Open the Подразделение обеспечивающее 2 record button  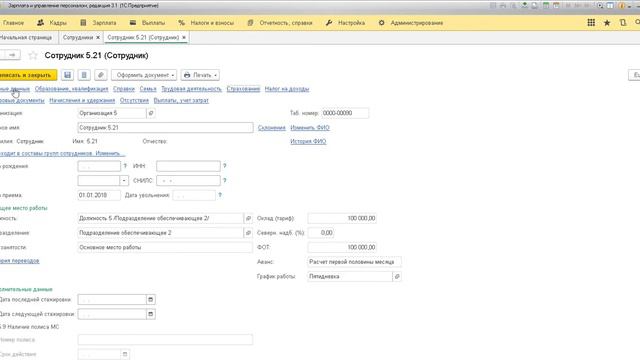coord(248,233)
